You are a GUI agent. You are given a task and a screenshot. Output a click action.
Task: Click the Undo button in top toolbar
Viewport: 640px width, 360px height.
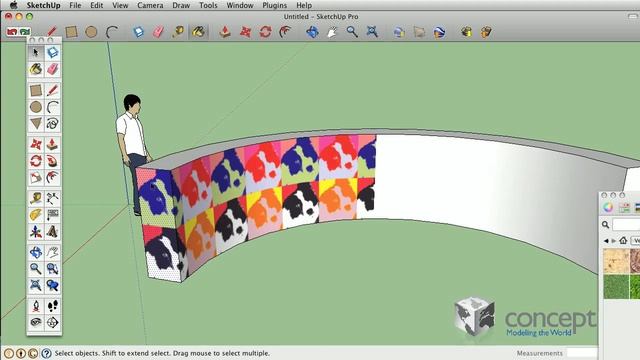[11, 32]
